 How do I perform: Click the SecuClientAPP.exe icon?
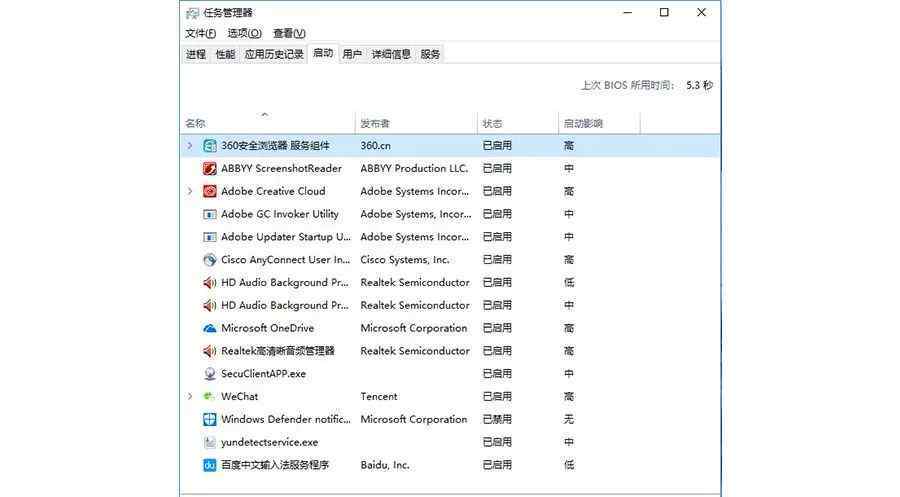(x=210, y=374)
